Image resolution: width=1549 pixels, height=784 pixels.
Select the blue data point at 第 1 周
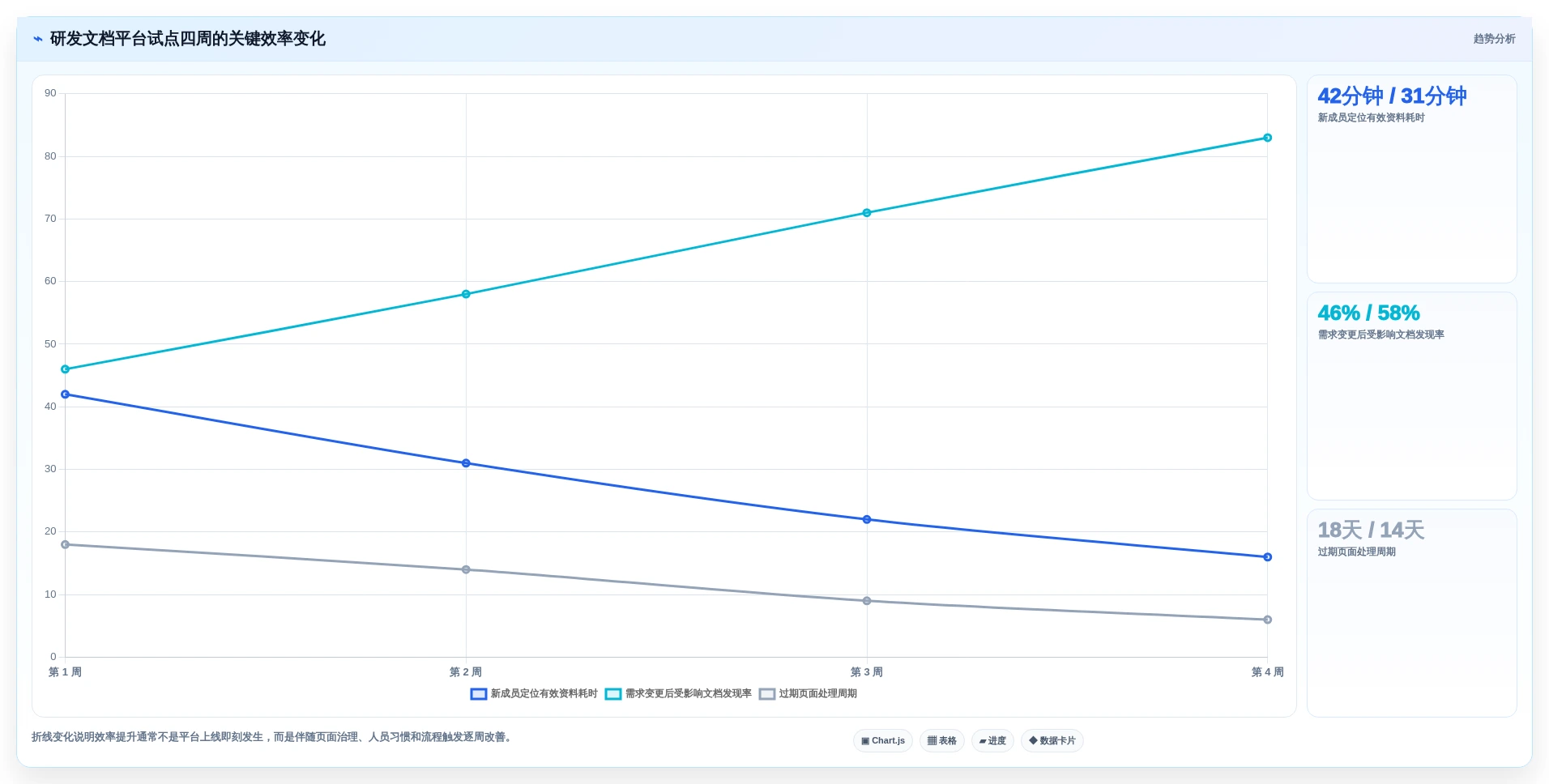tap(66, 394)
